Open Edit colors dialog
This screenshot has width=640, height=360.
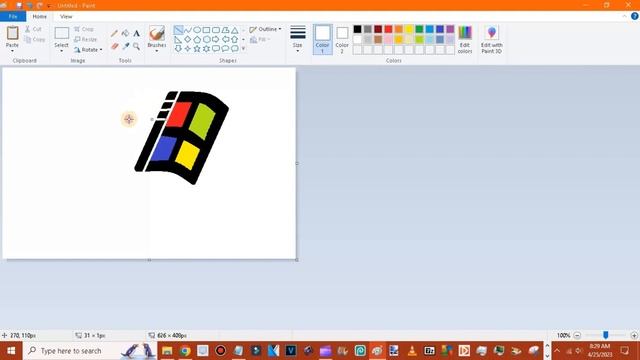465,39
